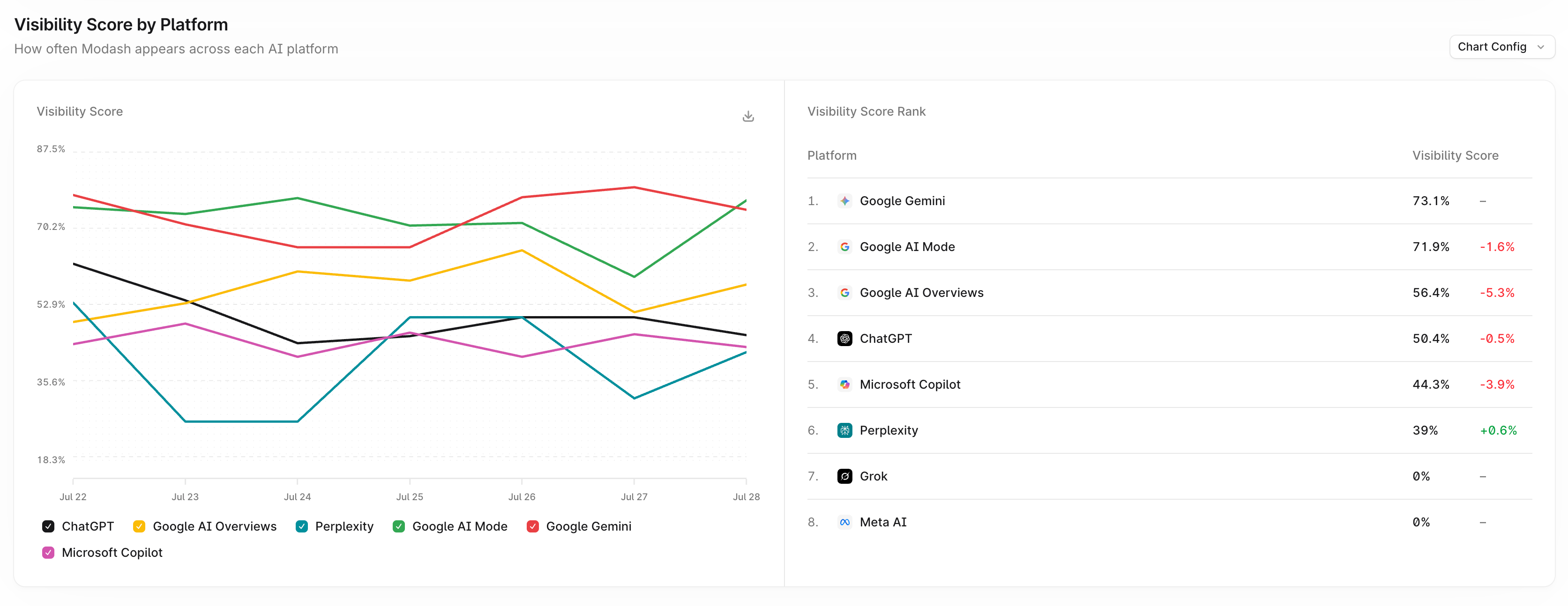The image size is (1568, 606).
Task: Select the Google AI Mode platform name
Action: click(907, 247)
